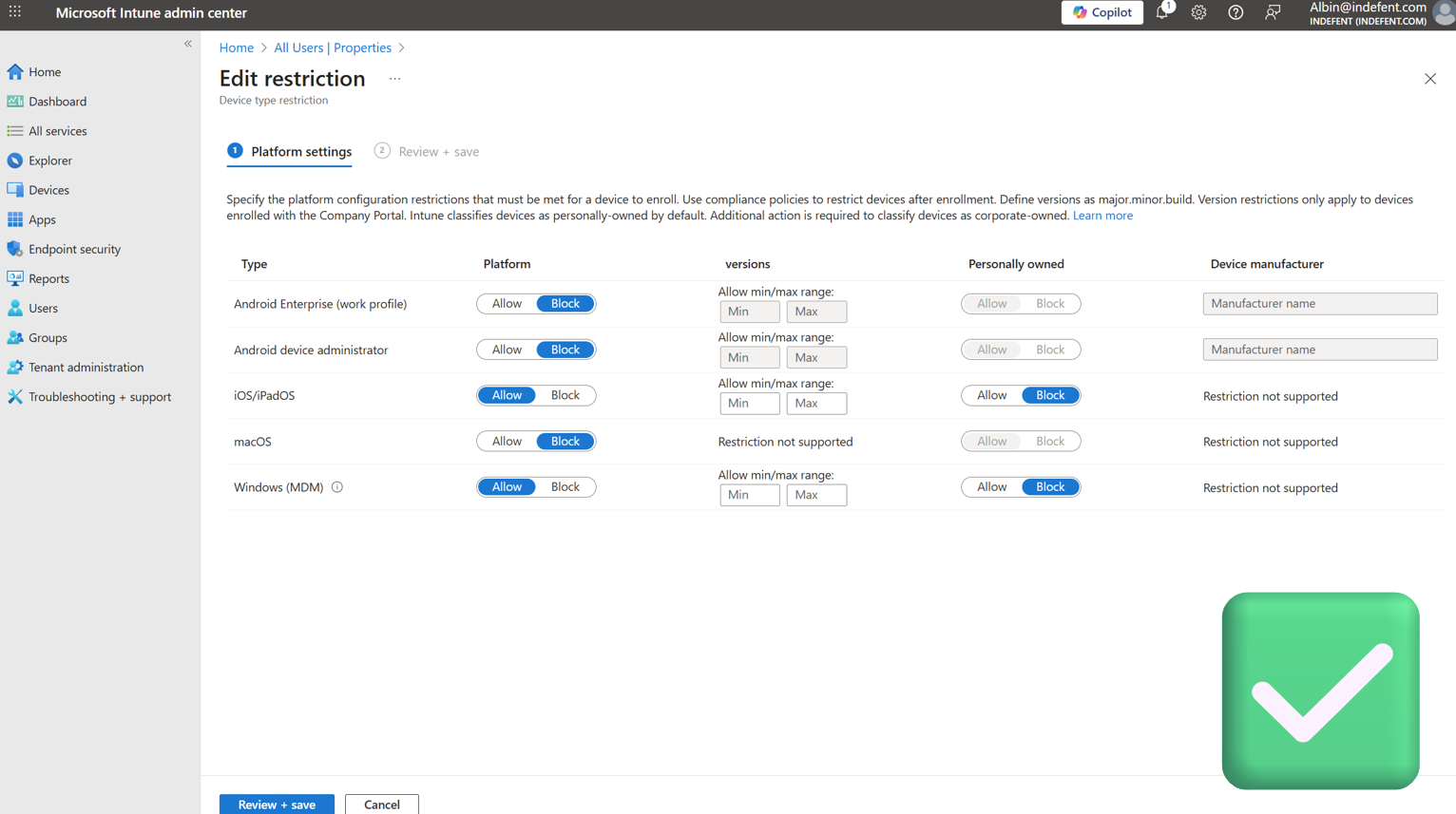
Task: Click Android Enterprise Min version field
Action: 750,312
